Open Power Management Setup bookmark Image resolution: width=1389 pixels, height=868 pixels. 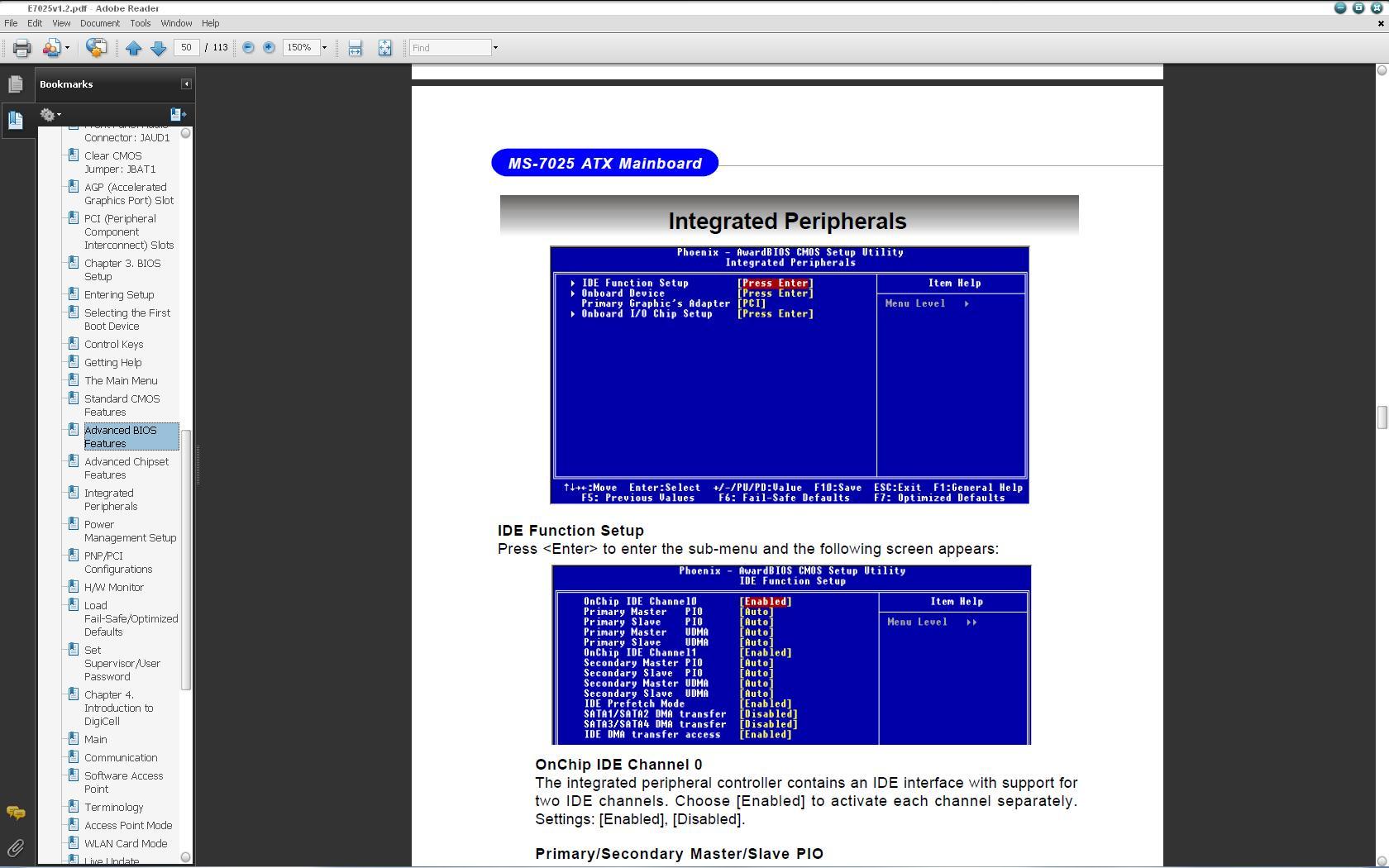point(131,531)
